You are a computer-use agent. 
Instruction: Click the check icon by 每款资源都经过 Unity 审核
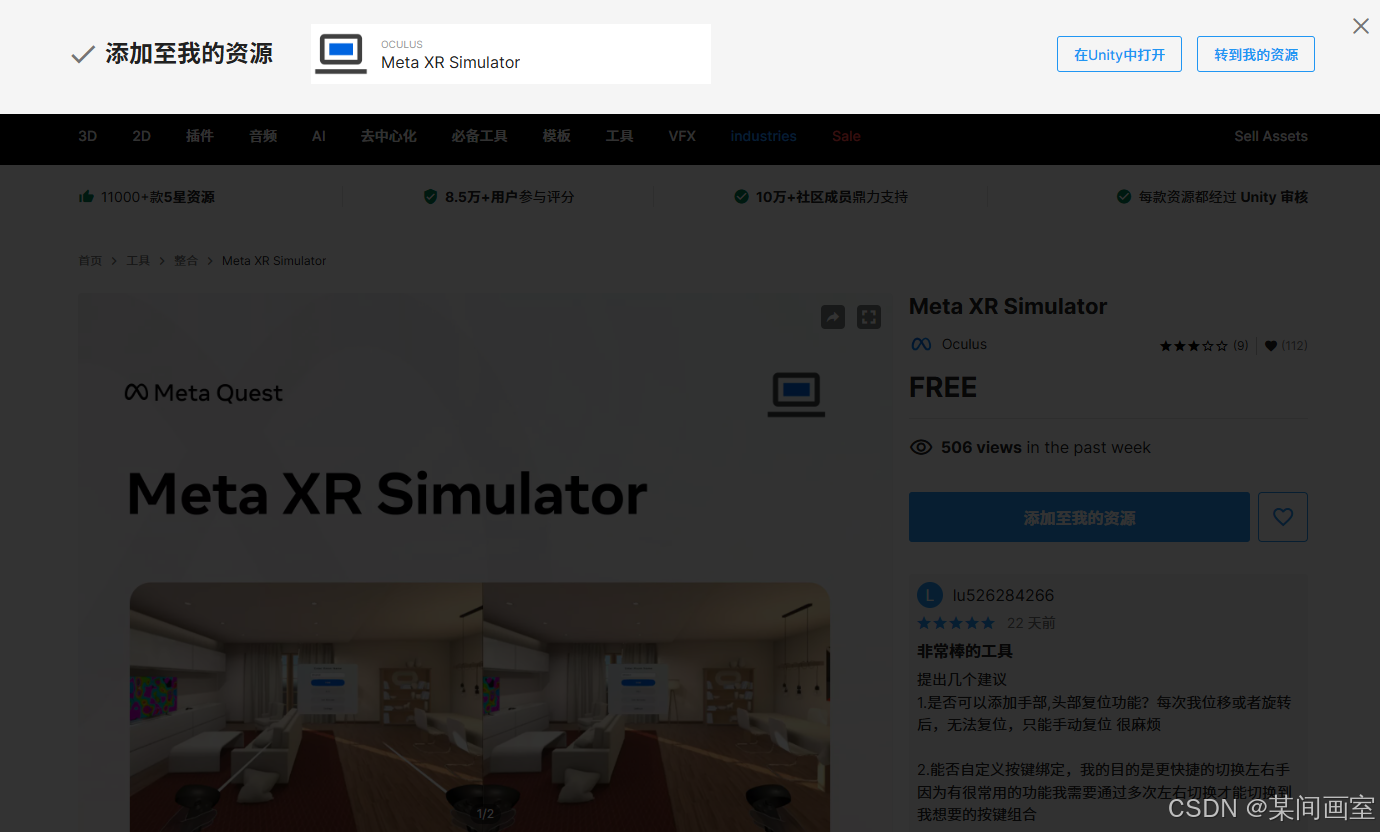[1124, 197]
